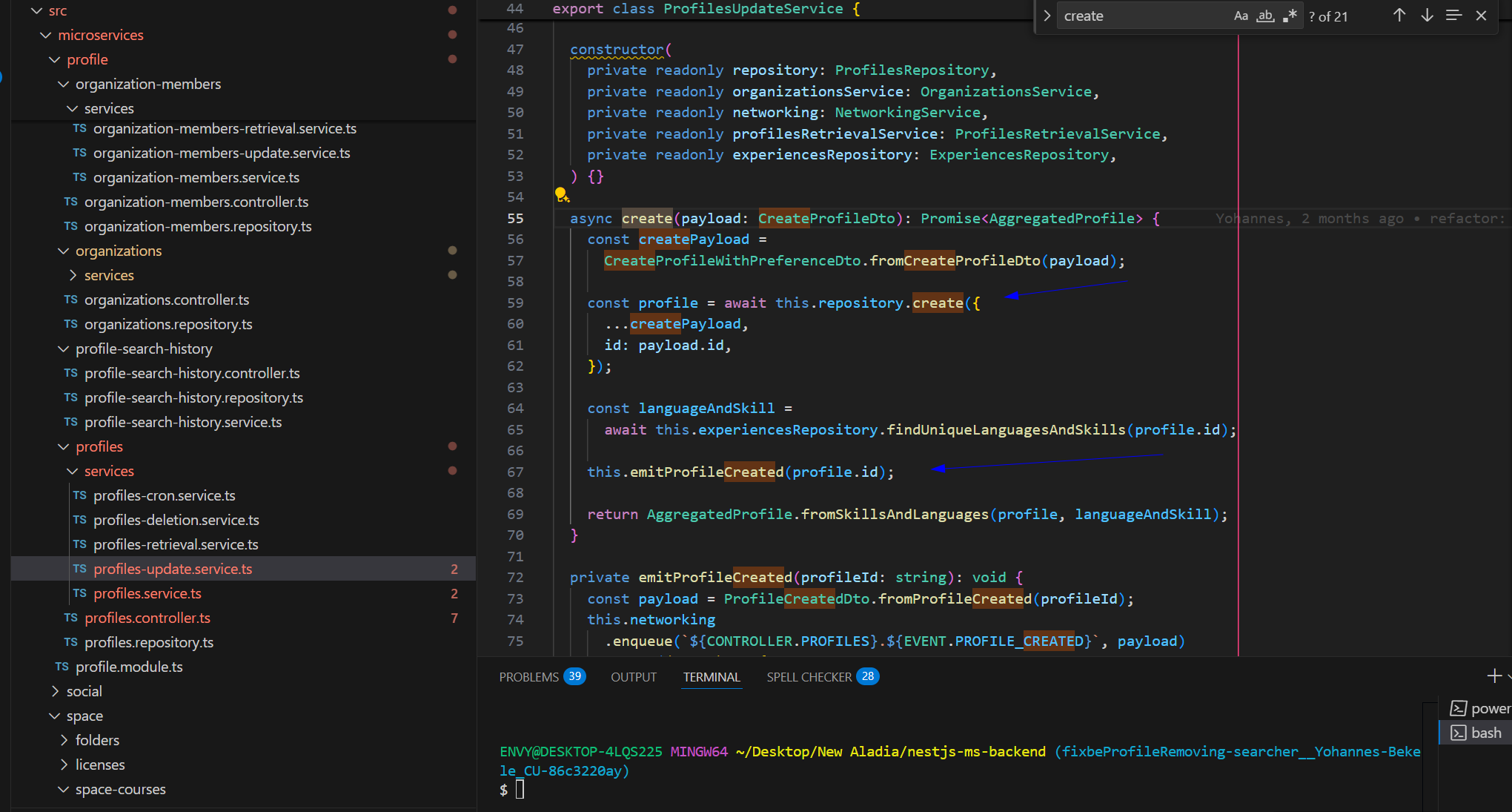Collapse the organization-members folder
The image size is (1512, 812).
(64, 84)
